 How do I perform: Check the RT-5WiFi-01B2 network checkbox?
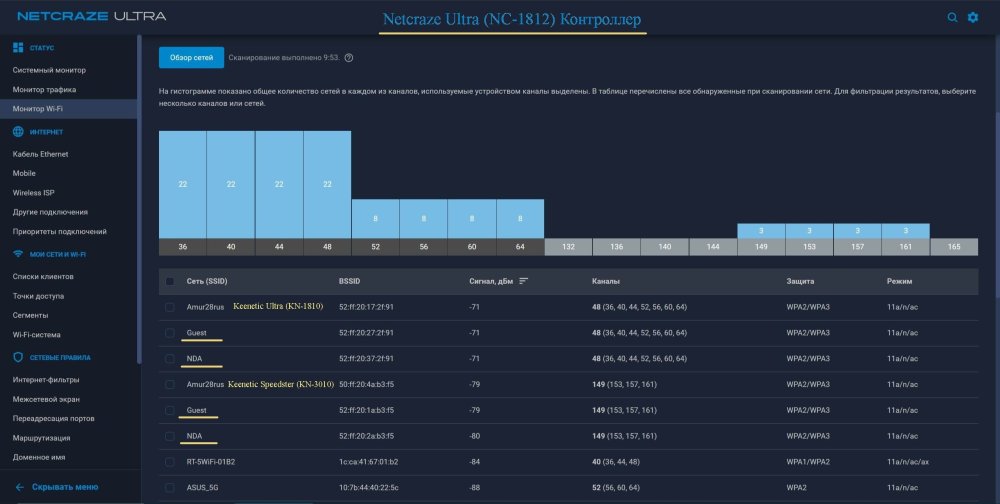pyautogui.click(x=170, y=462)
